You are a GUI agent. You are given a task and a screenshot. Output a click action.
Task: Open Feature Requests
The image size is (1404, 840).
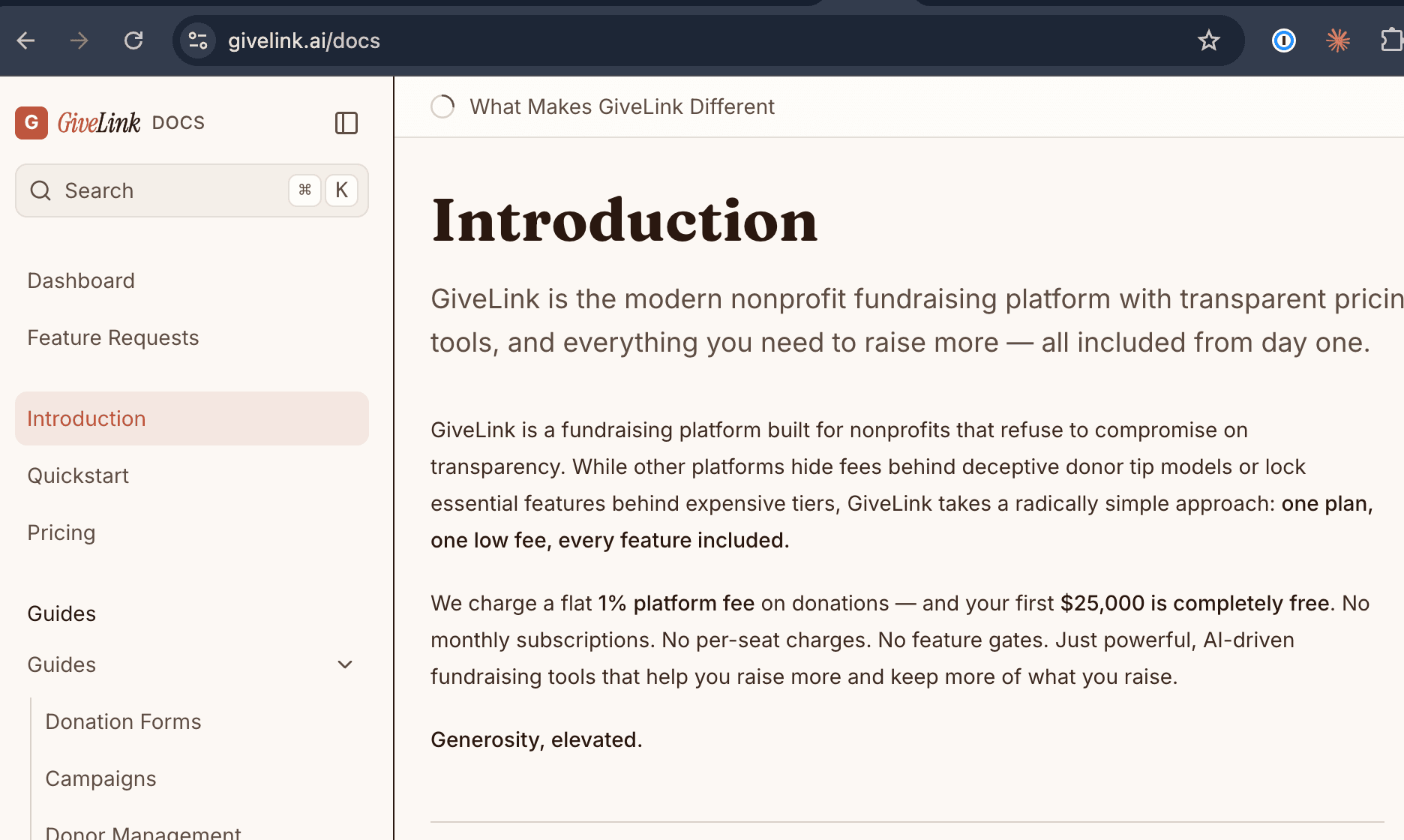coord(112,337)
